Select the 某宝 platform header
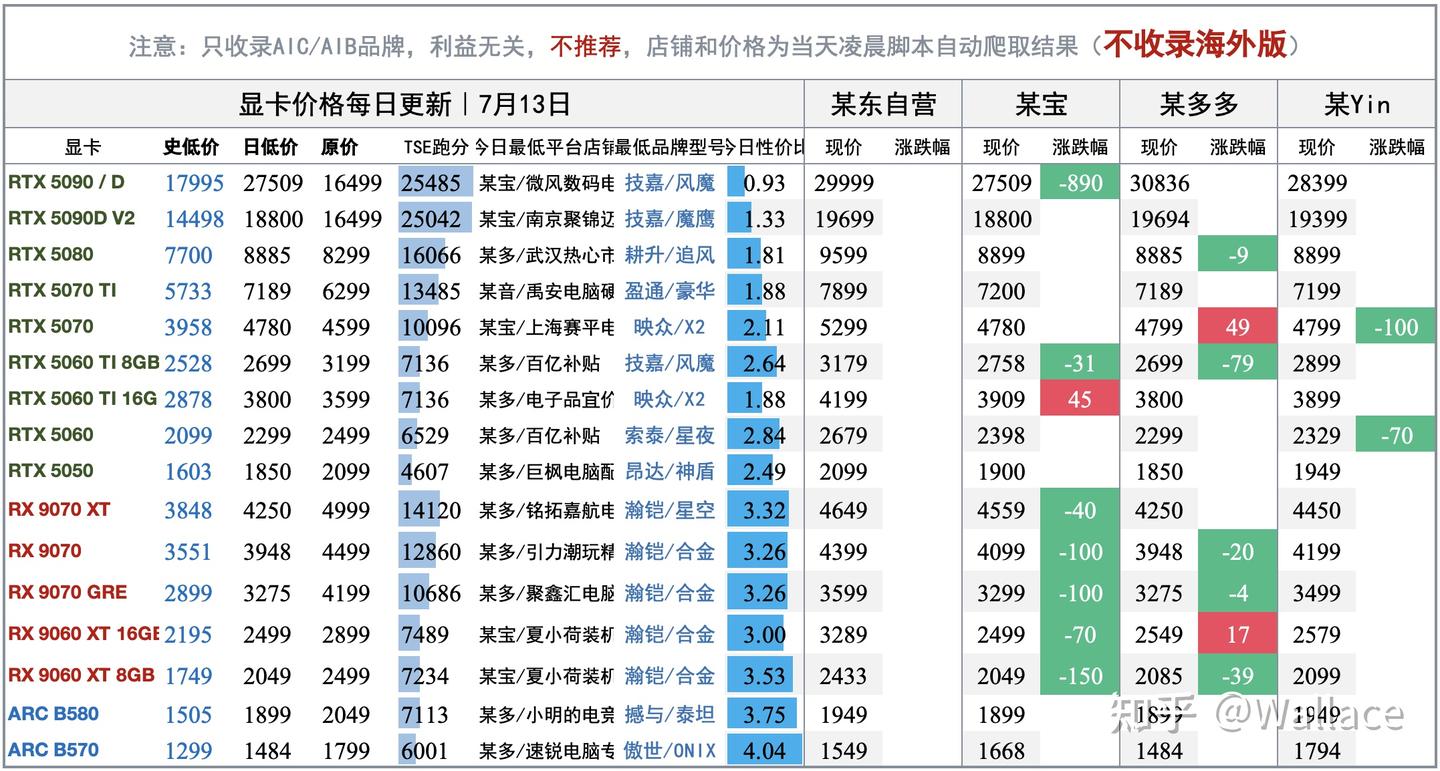Viewport: 1440px width, 771px height. [1041, 103]
